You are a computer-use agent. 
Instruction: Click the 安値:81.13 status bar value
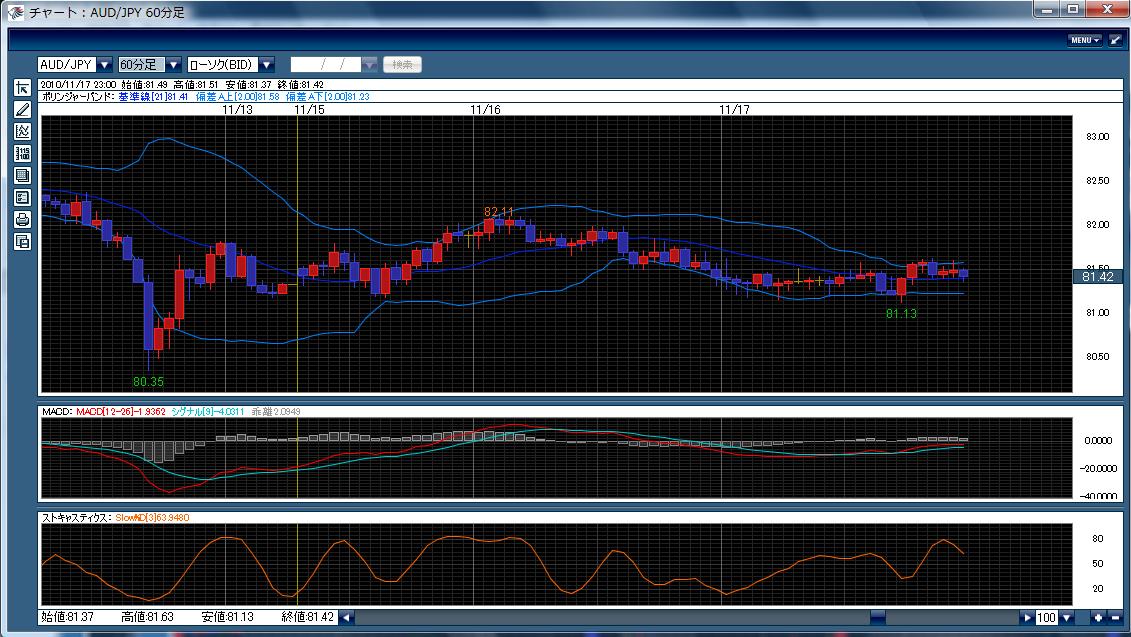pos(227,618)
